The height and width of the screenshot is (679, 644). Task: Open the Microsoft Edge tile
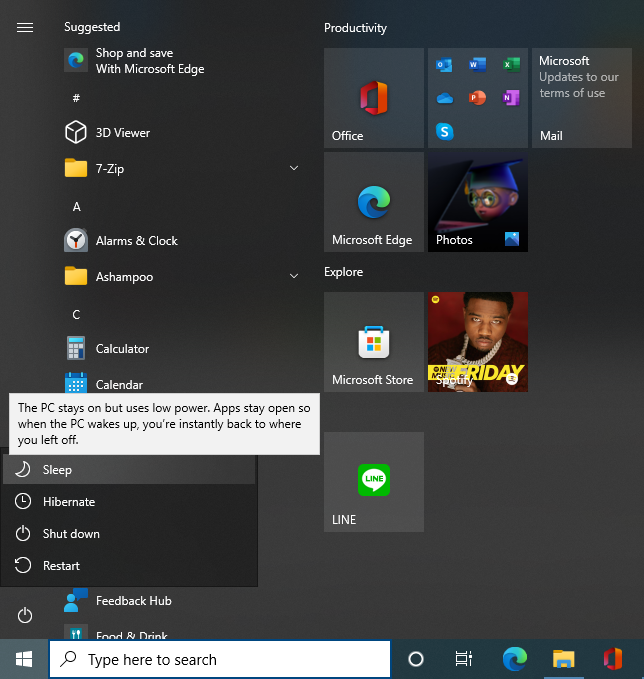374,202
